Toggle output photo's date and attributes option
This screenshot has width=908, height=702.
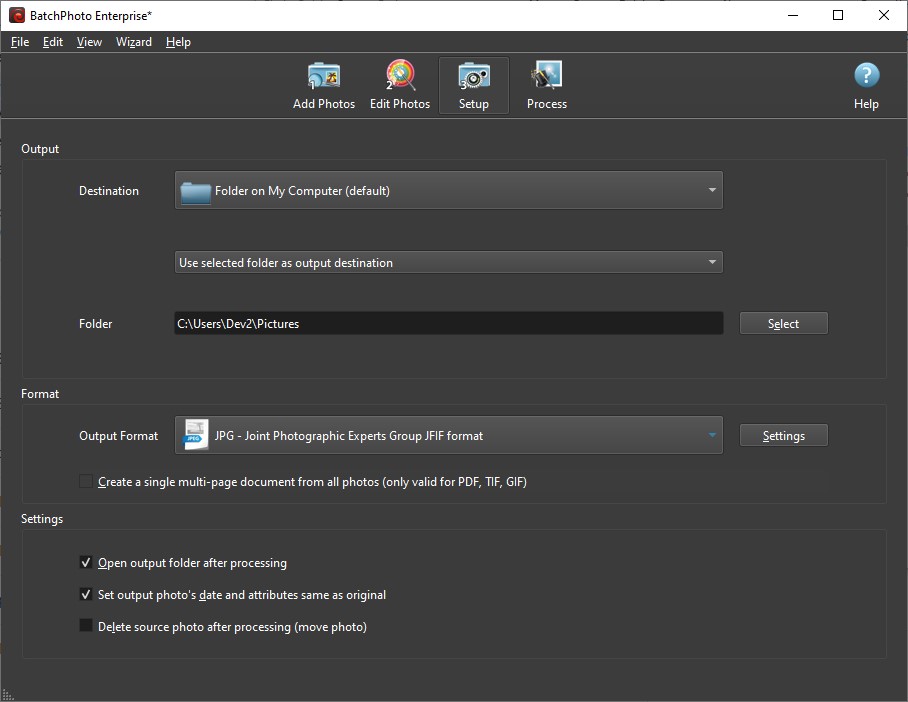coord(86,594)
